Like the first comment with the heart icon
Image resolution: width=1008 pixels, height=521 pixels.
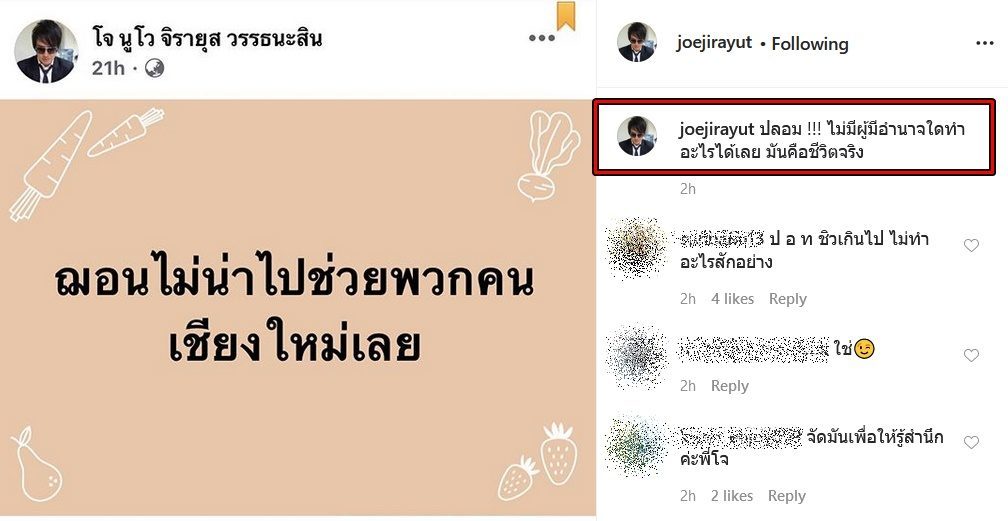(971, 245)
